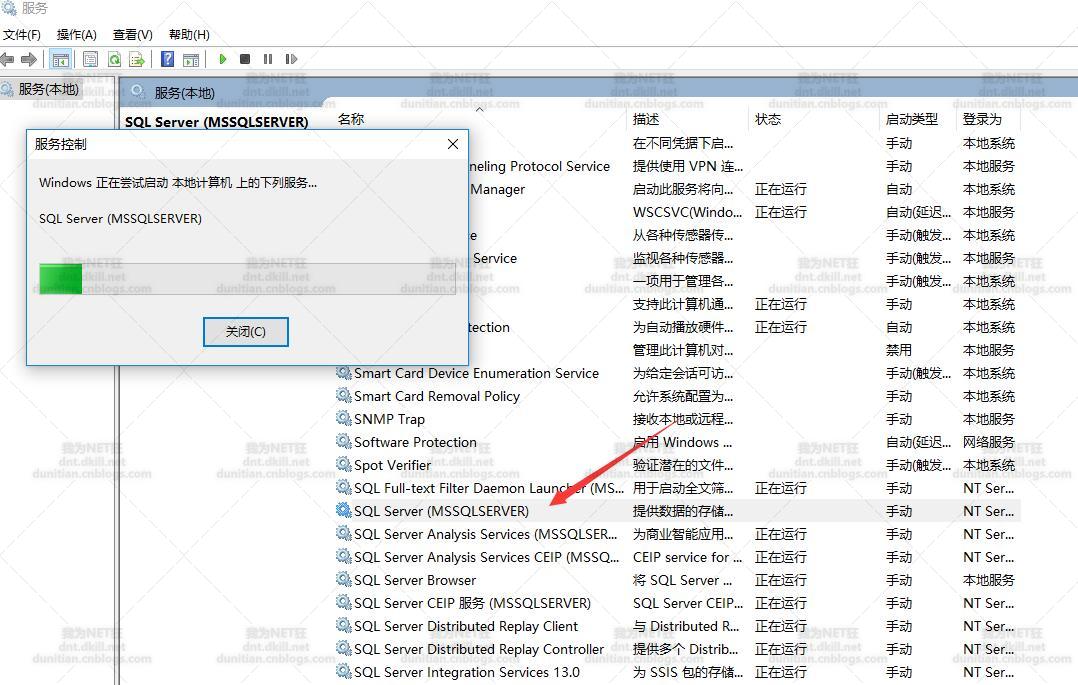The image size is (1078, 685).
Task: Click gear icon of SQL Server (MSSQLSERVER) row
Action: click(x=343, y=510)
